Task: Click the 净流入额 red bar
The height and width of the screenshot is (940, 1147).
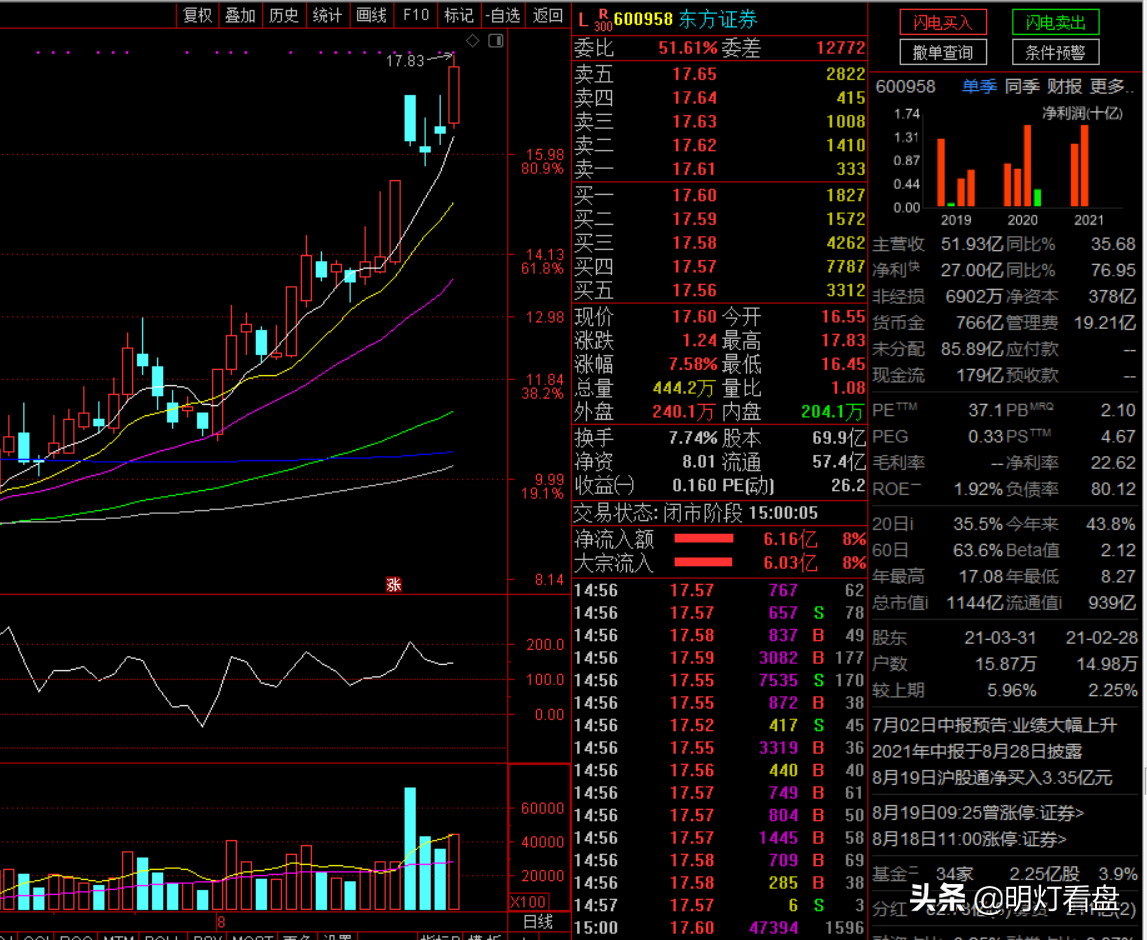Action: [x=704, y=539]
